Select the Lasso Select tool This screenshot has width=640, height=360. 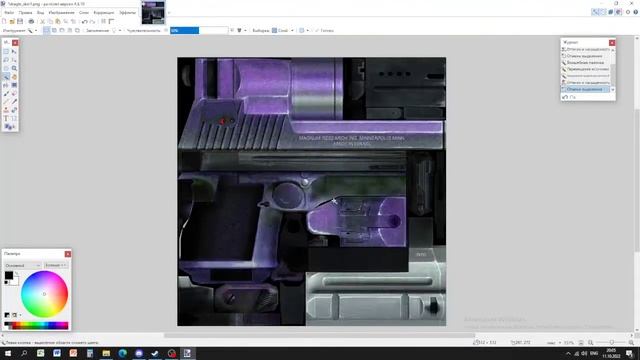point(6,60)
